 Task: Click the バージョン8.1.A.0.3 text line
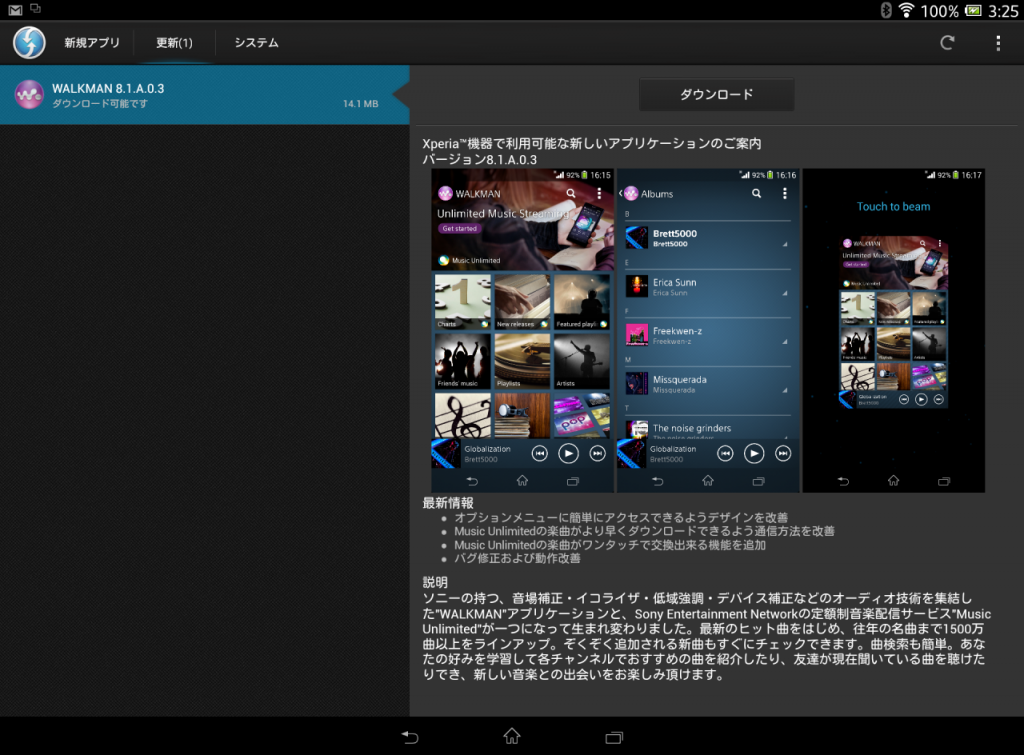[479, 159]
